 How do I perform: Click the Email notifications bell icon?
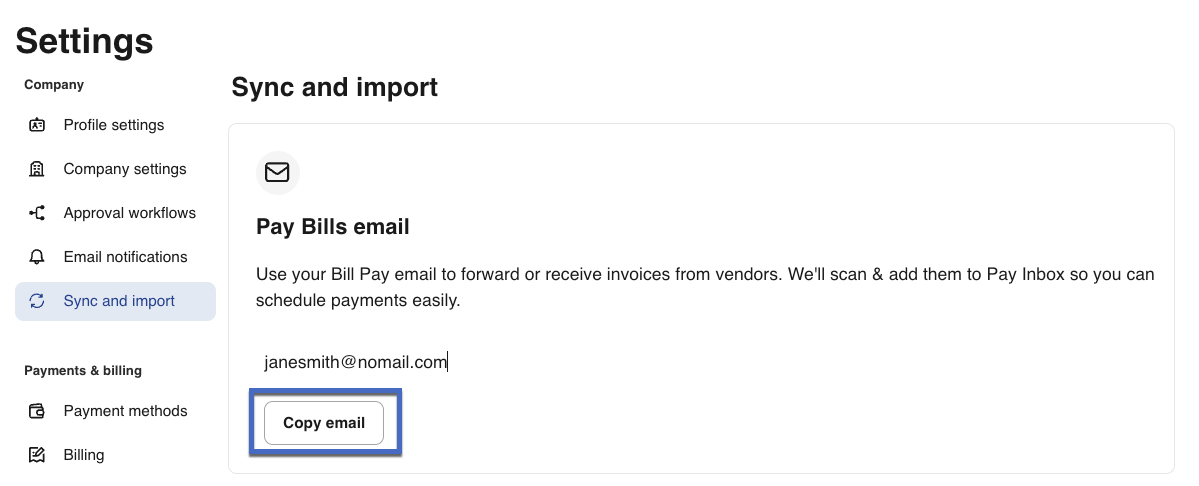[37, 257]
